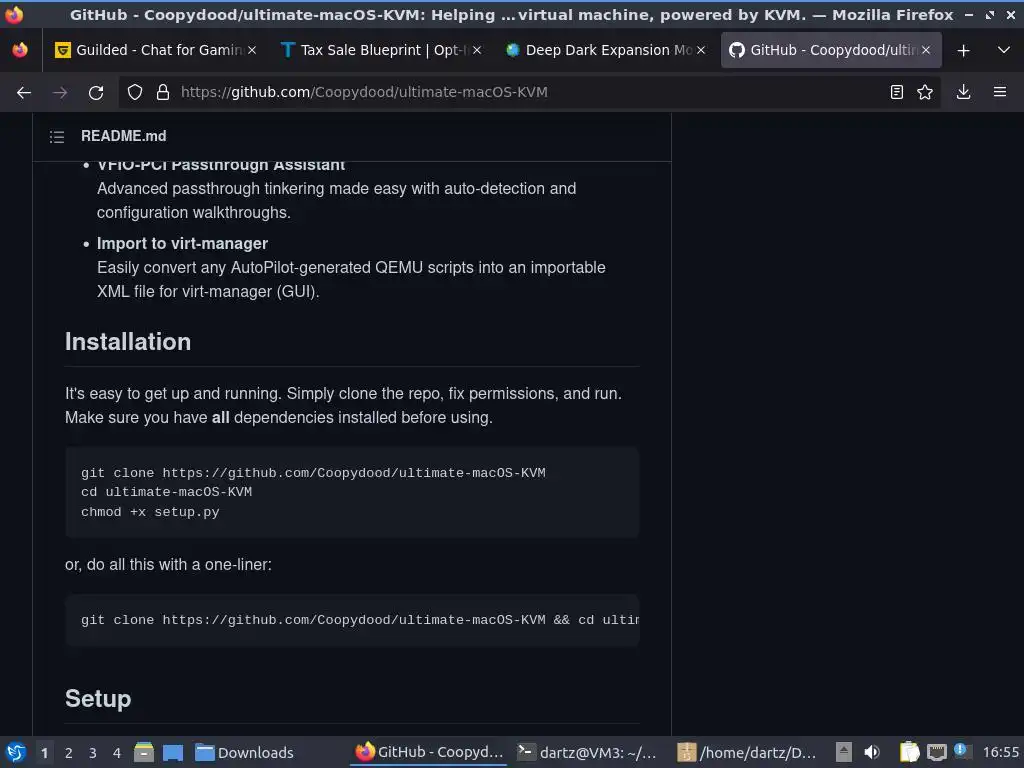Screen dimensions: 1024x768
Task: Switch to workspace 2
Action: (69, 753)
